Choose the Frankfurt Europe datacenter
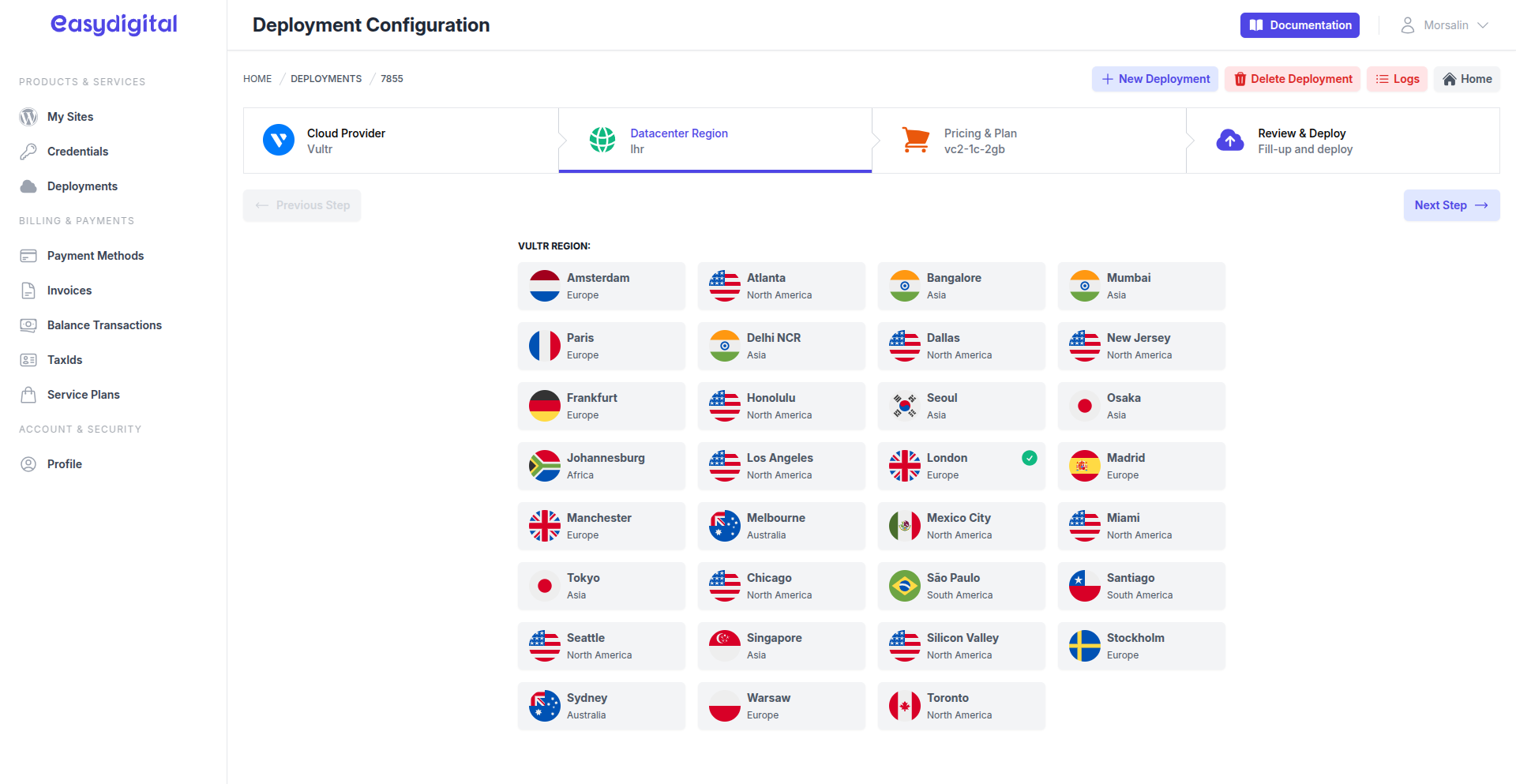This screenshot has height=784, width=1516. [602, 406]
